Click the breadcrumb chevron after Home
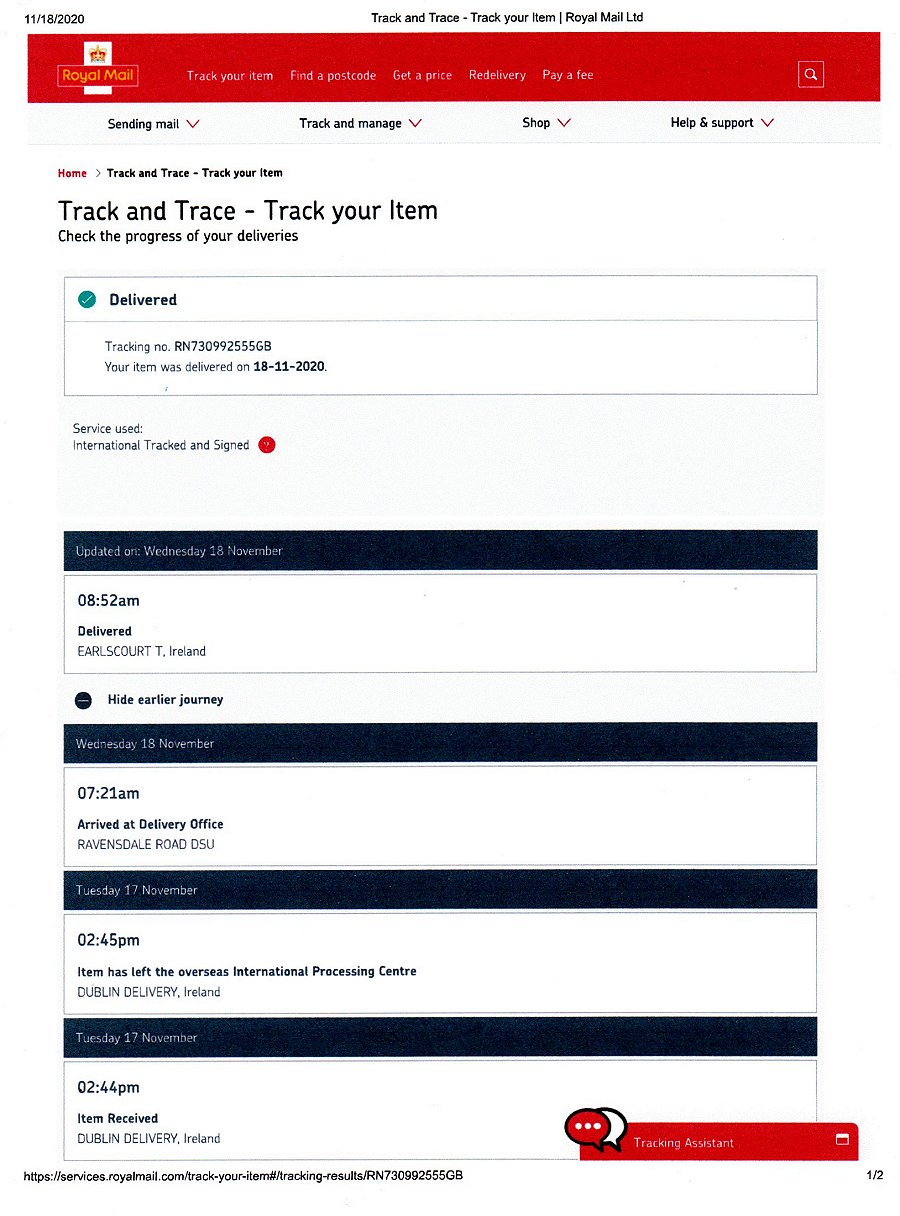Screen dimensions: 900x1216 (x=98, y=173)
